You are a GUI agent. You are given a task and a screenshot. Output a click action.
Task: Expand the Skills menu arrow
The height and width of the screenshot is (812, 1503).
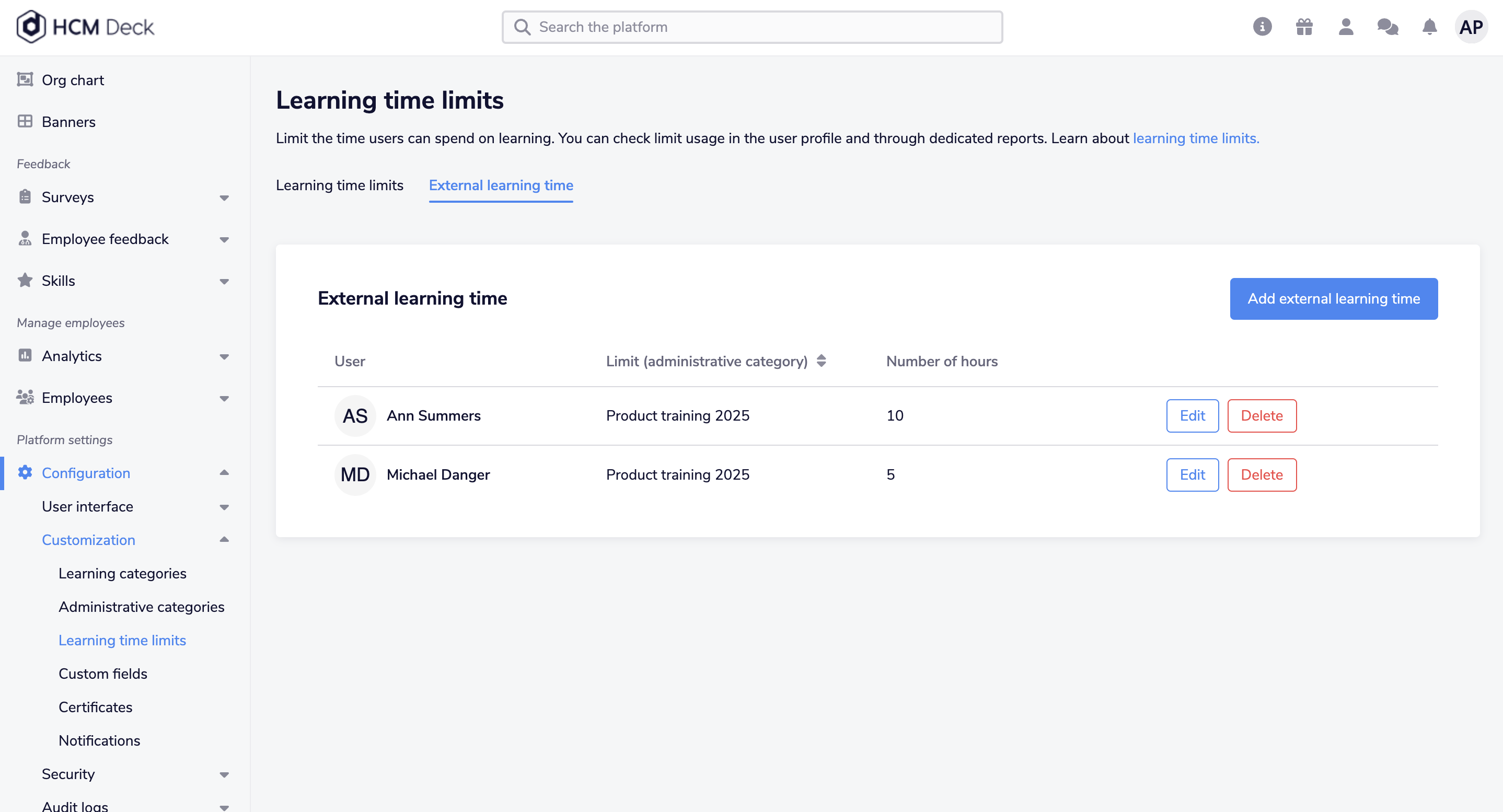pyautogui.click(x=224, y=281)
